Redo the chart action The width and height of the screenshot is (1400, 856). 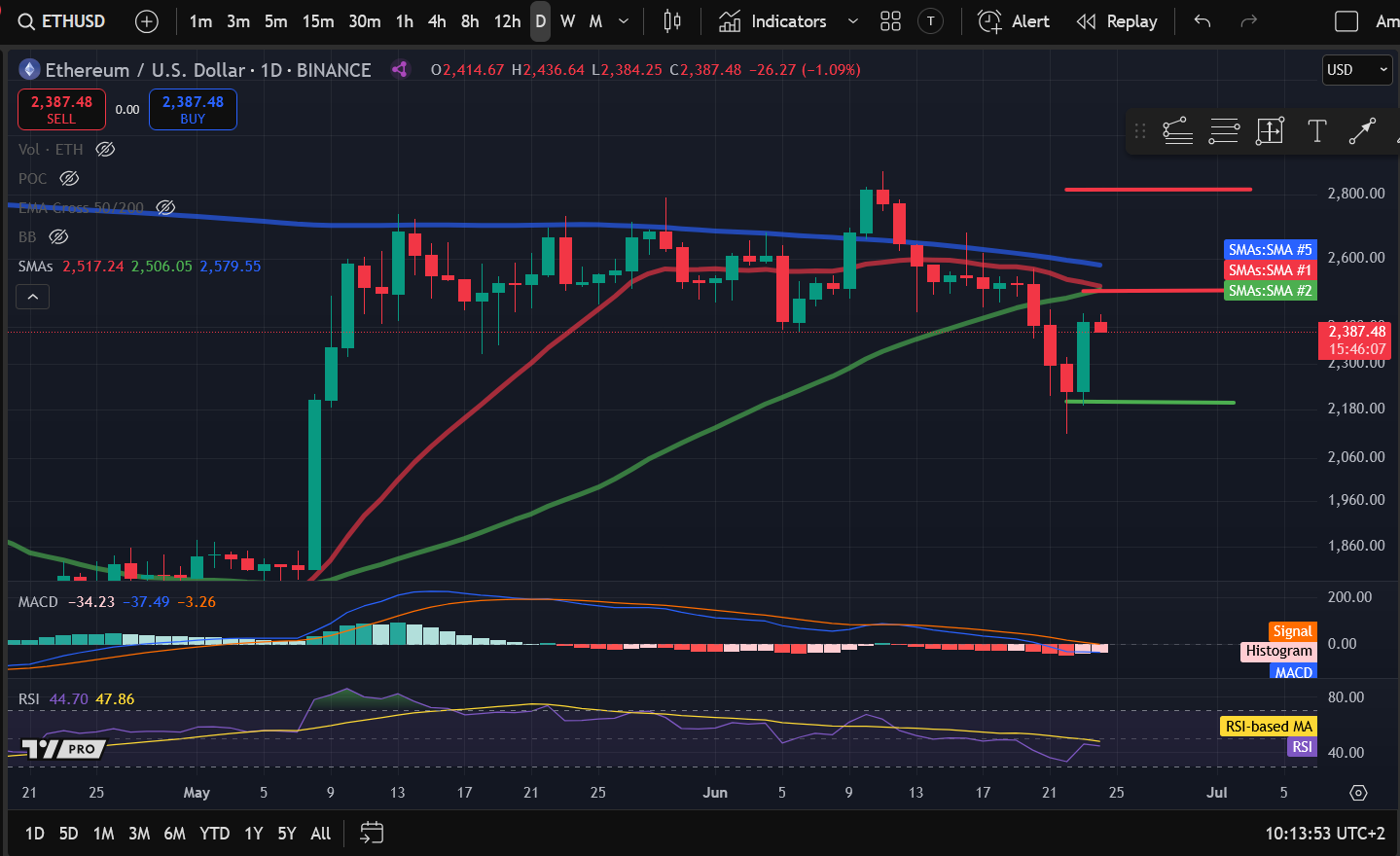1249,21
